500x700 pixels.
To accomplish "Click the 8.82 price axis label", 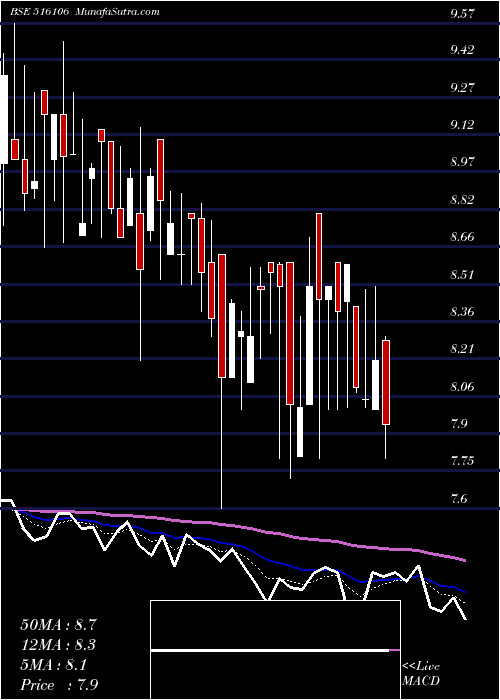I will tap(462, 199).
